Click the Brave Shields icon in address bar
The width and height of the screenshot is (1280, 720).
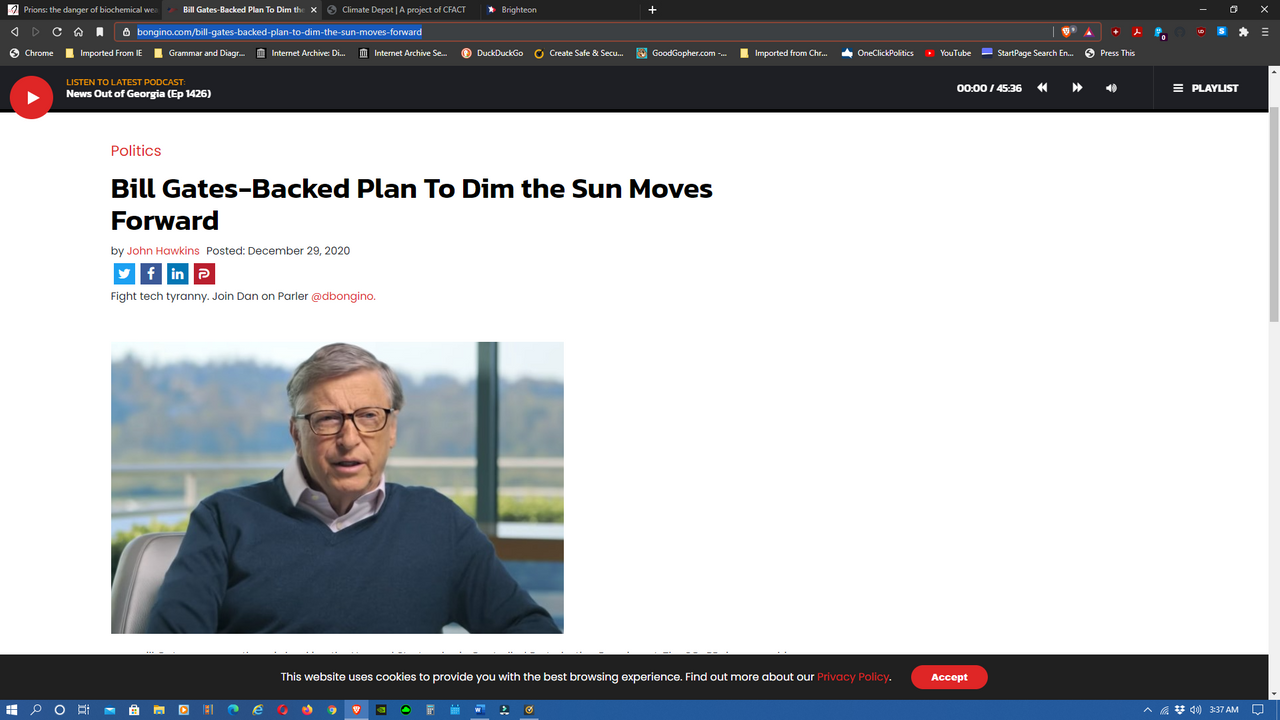[1069, 32]
